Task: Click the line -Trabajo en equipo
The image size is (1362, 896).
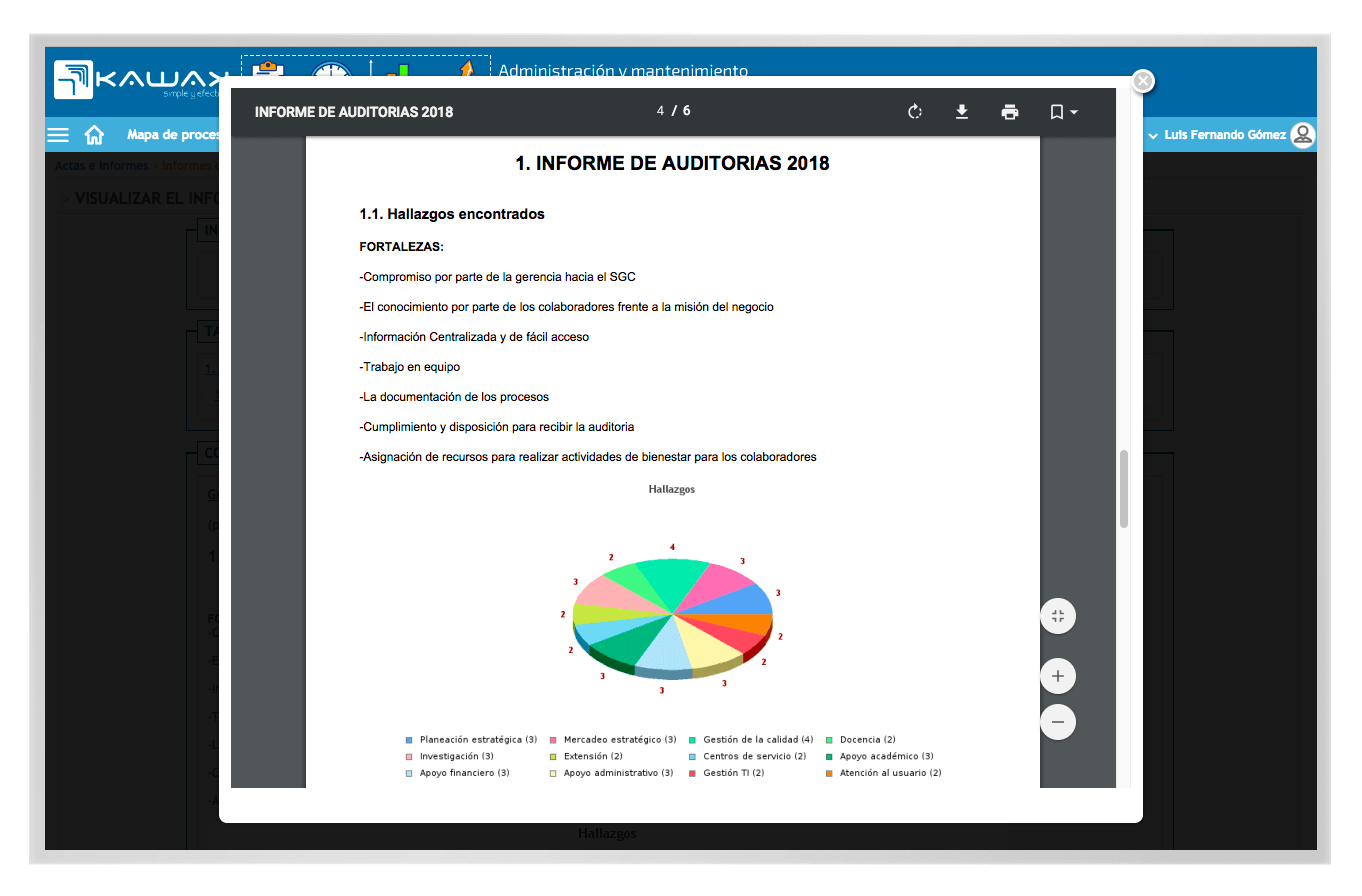Action: point(410,367)
